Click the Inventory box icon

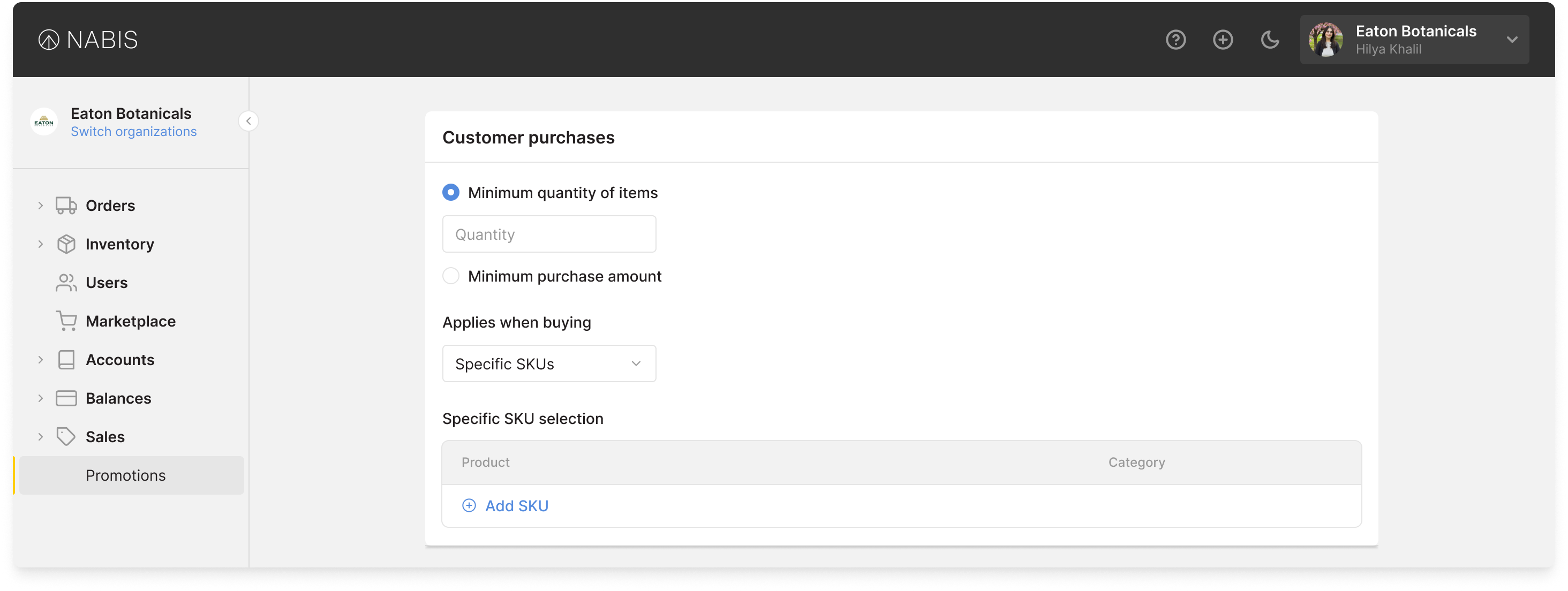coord(66,244)
